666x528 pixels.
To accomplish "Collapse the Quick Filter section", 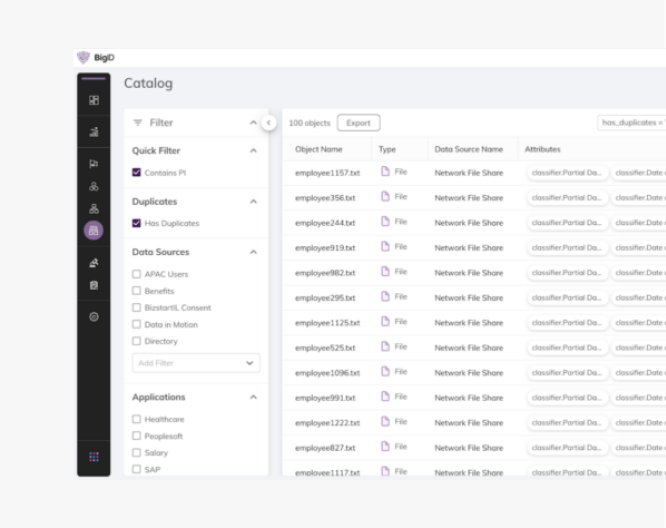I will point(253,151).
